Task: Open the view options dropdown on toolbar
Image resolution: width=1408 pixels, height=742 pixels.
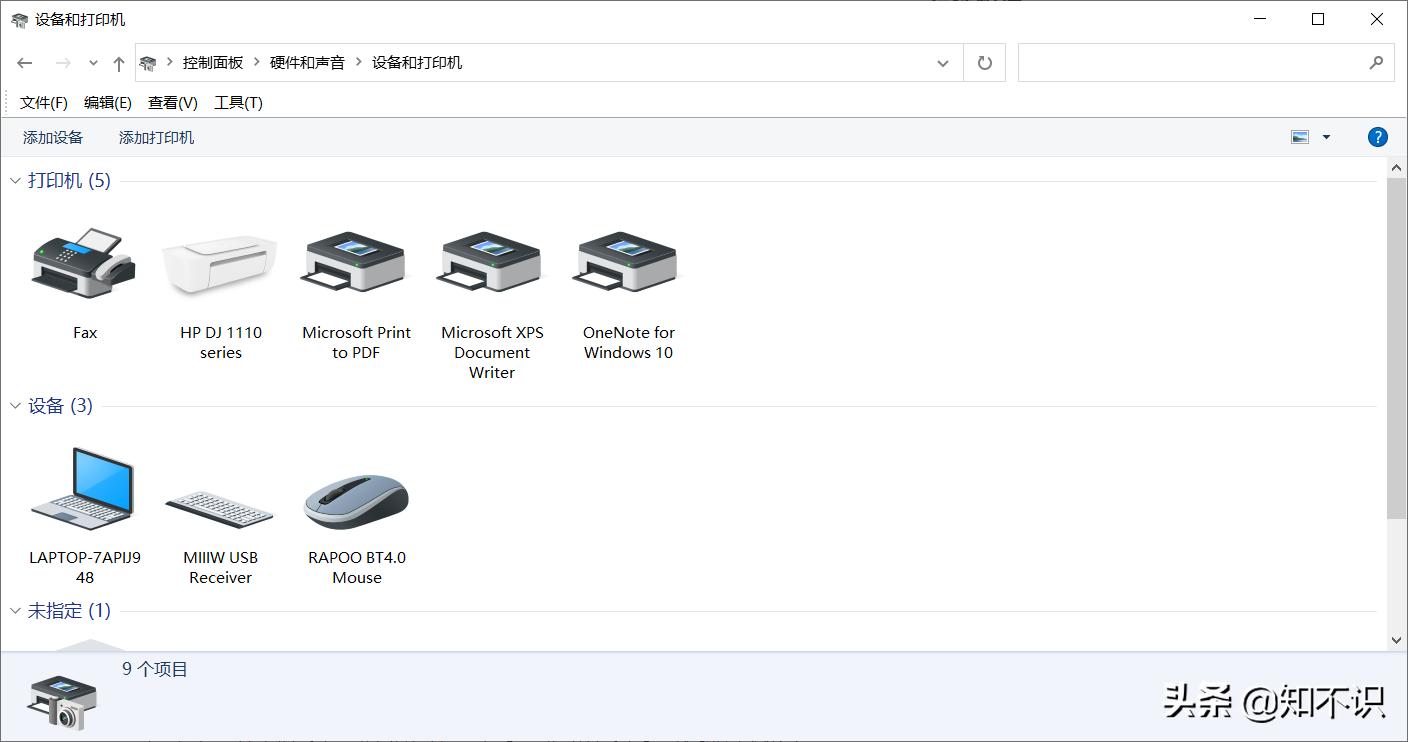Action: coord(1326,137)
